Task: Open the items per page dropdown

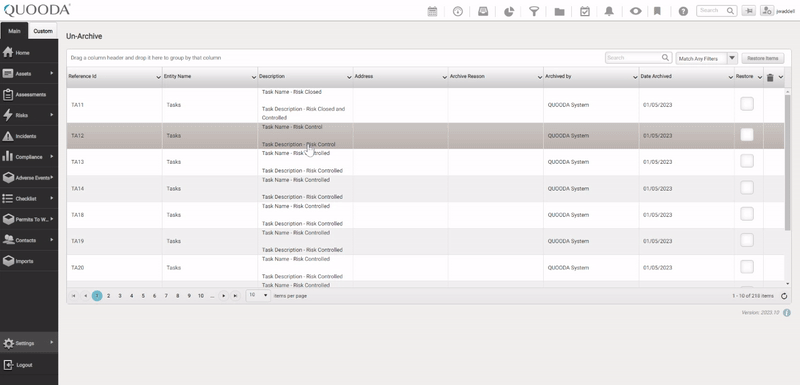Action: point(258,295)
